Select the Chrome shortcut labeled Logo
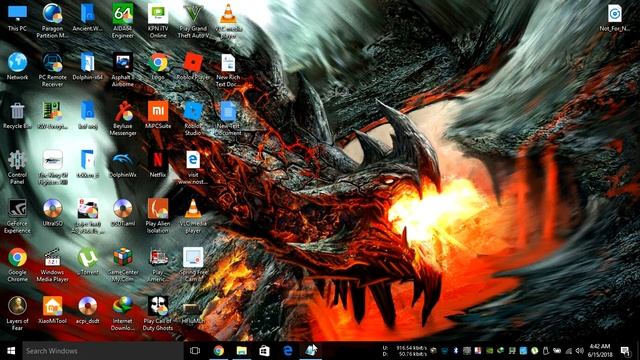640x360 pixels. click(158, 66)
